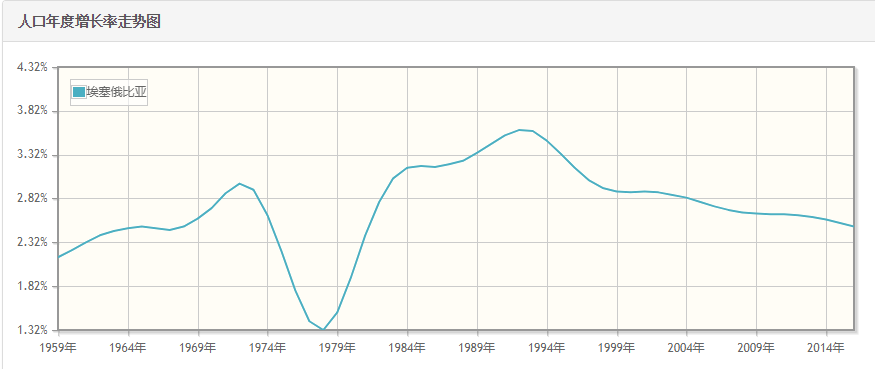
Task: Select the 1969年 x-axis label
Action: pos(198,348)
